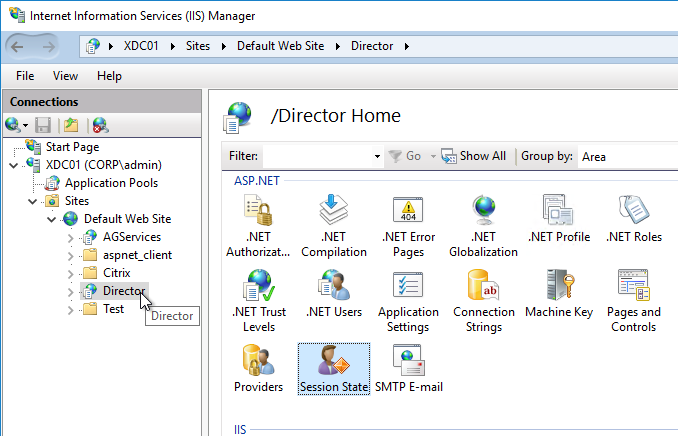Select the Citrix folder node

point(116,273)
